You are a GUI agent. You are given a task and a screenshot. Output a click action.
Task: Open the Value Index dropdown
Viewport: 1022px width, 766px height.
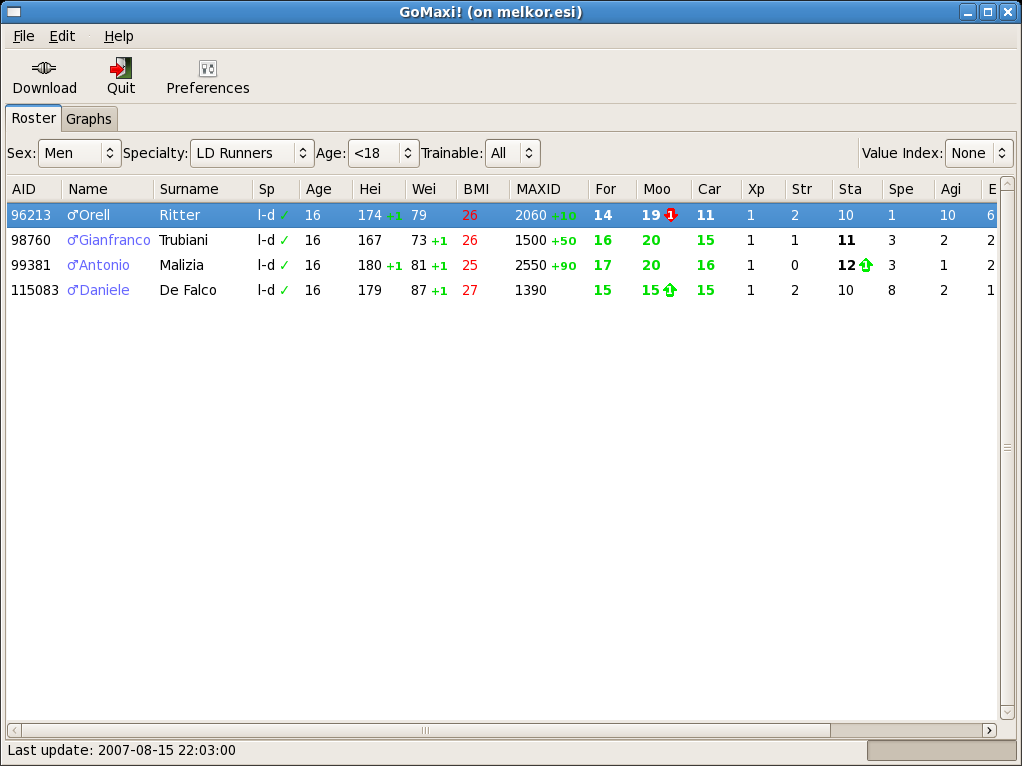[x=978, y=153]
